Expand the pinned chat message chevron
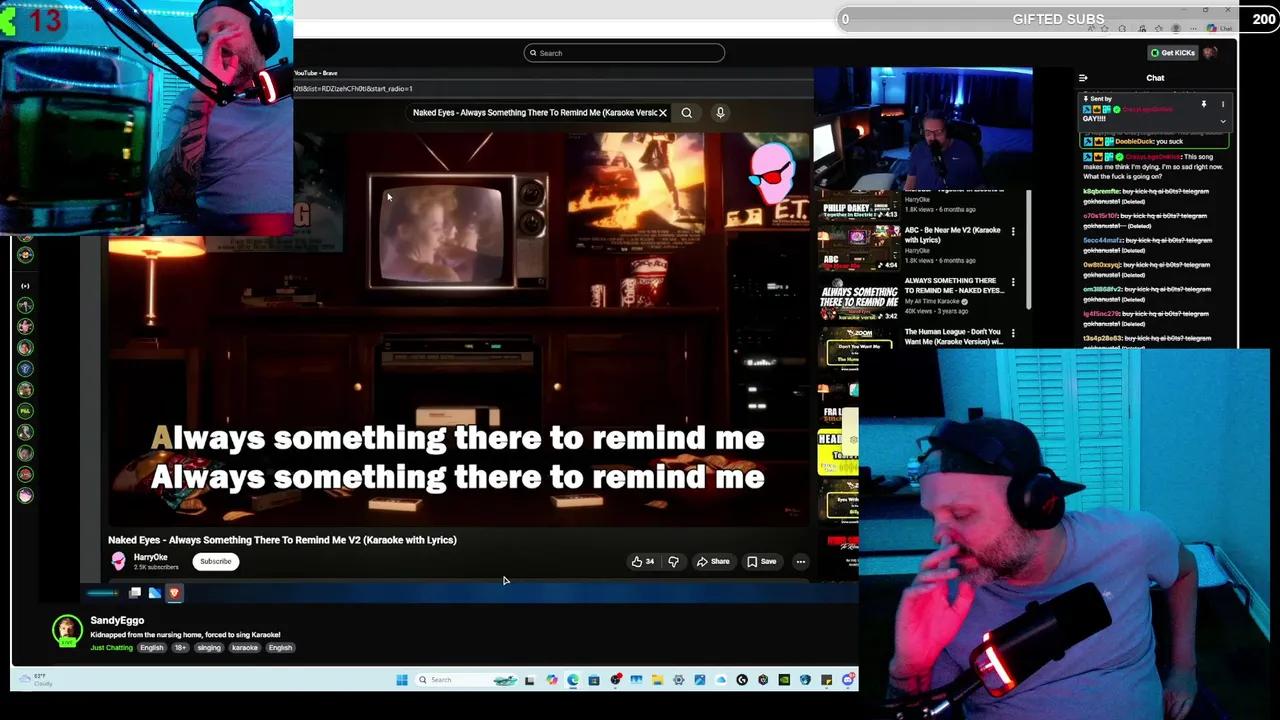 pos(1222,121)
